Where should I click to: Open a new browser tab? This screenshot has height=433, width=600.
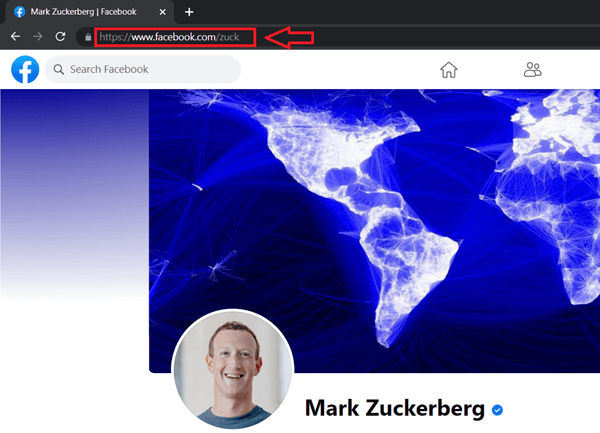189,12
